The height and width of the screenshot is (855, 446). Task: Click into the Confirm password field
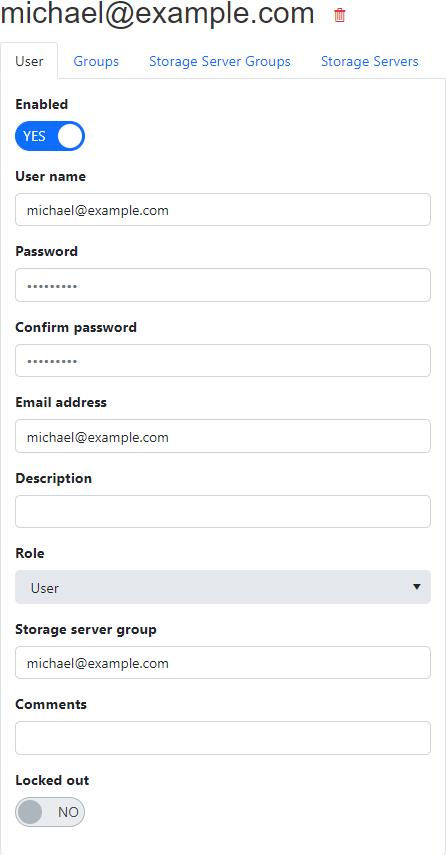[223, 360]
